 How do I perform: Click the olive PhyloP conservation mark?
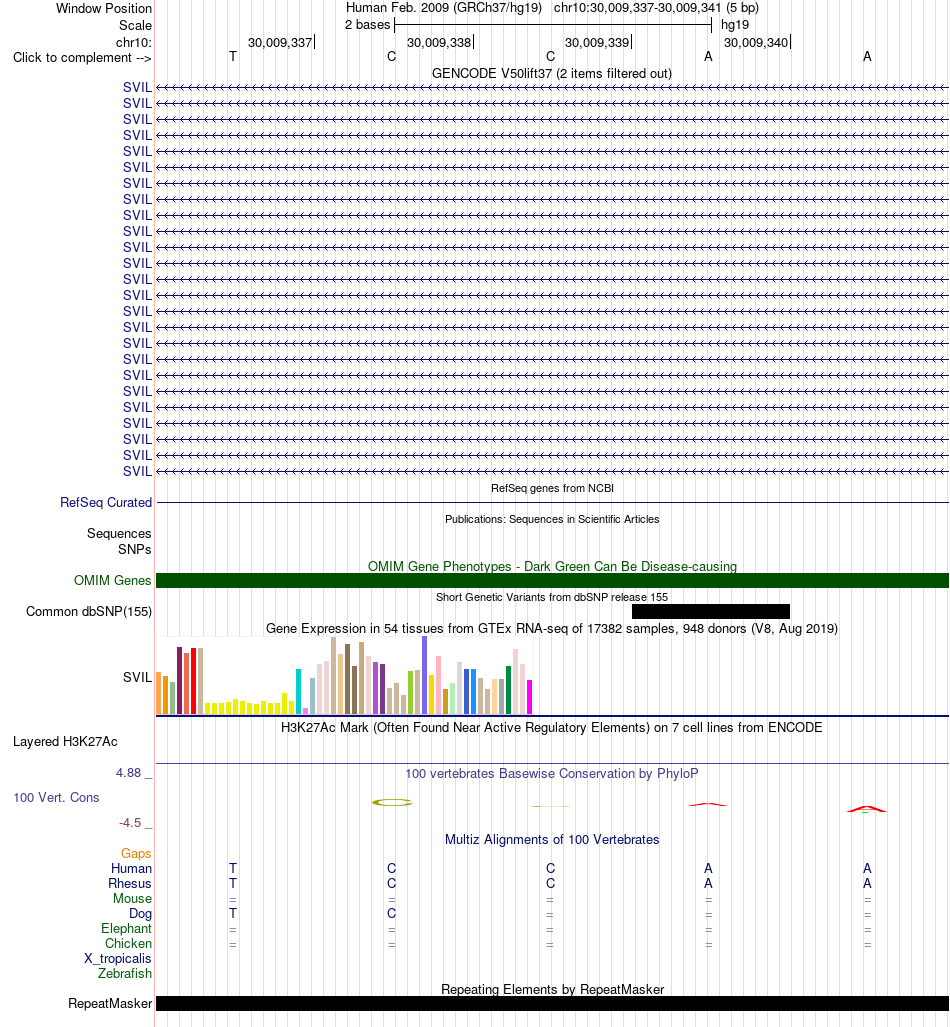click(392, 802)
